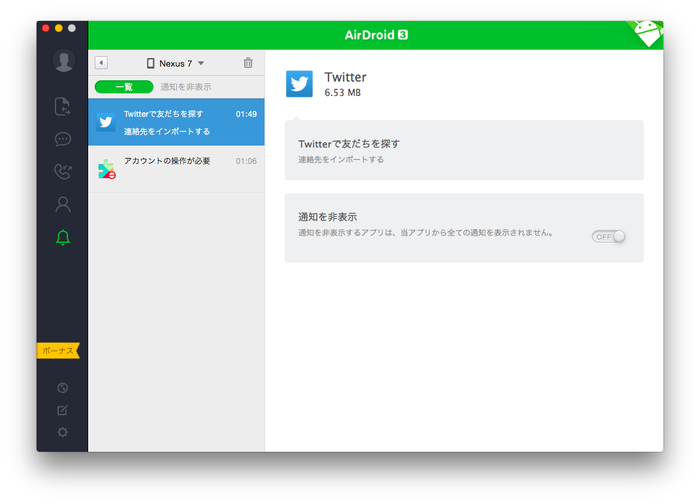Open the call logs panel
Screen dimensions: 700x504
(62, 171)
